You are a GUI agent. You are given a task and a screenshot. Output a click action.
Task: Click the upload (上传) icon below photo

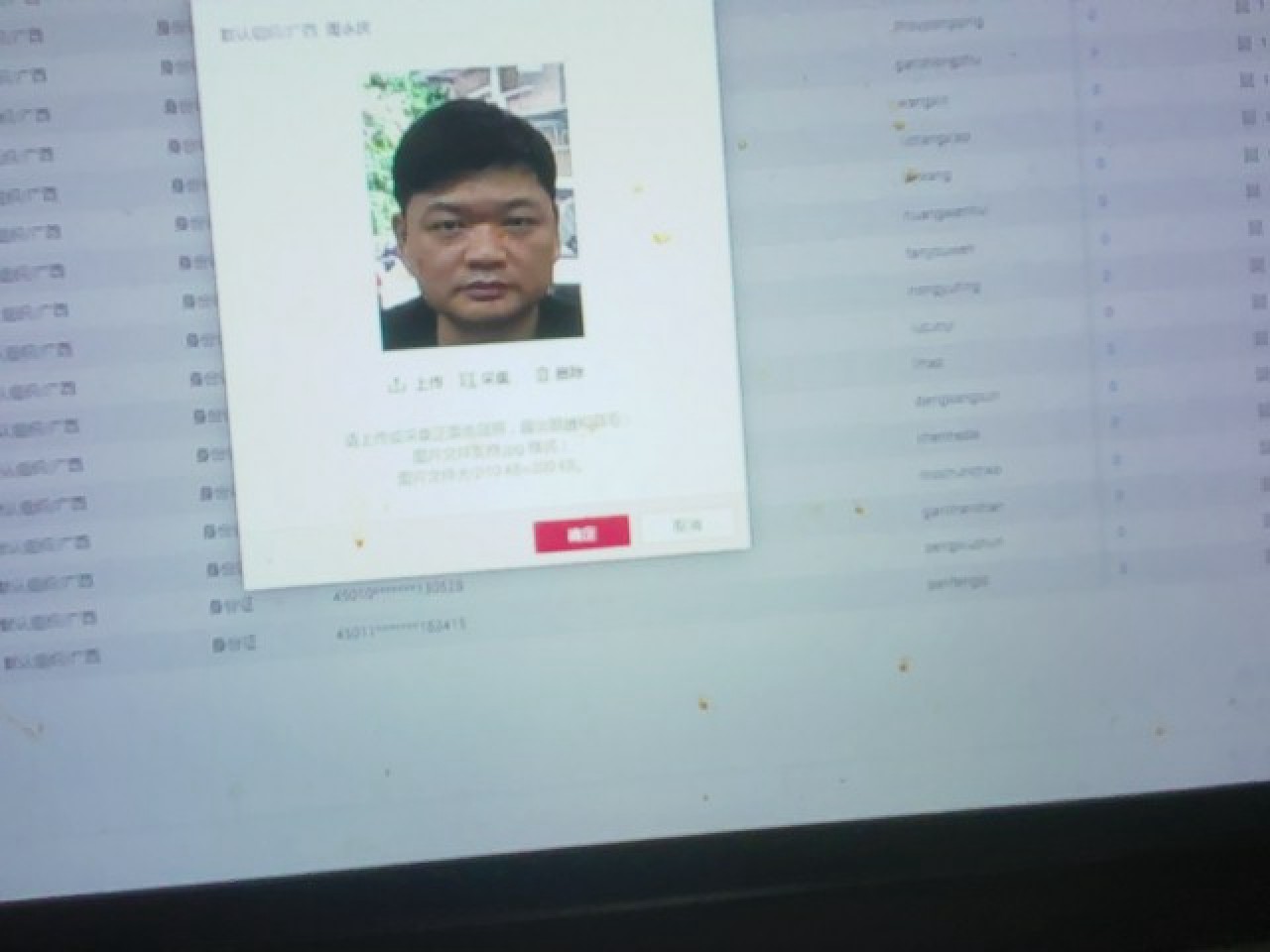(x=397, y=384)
